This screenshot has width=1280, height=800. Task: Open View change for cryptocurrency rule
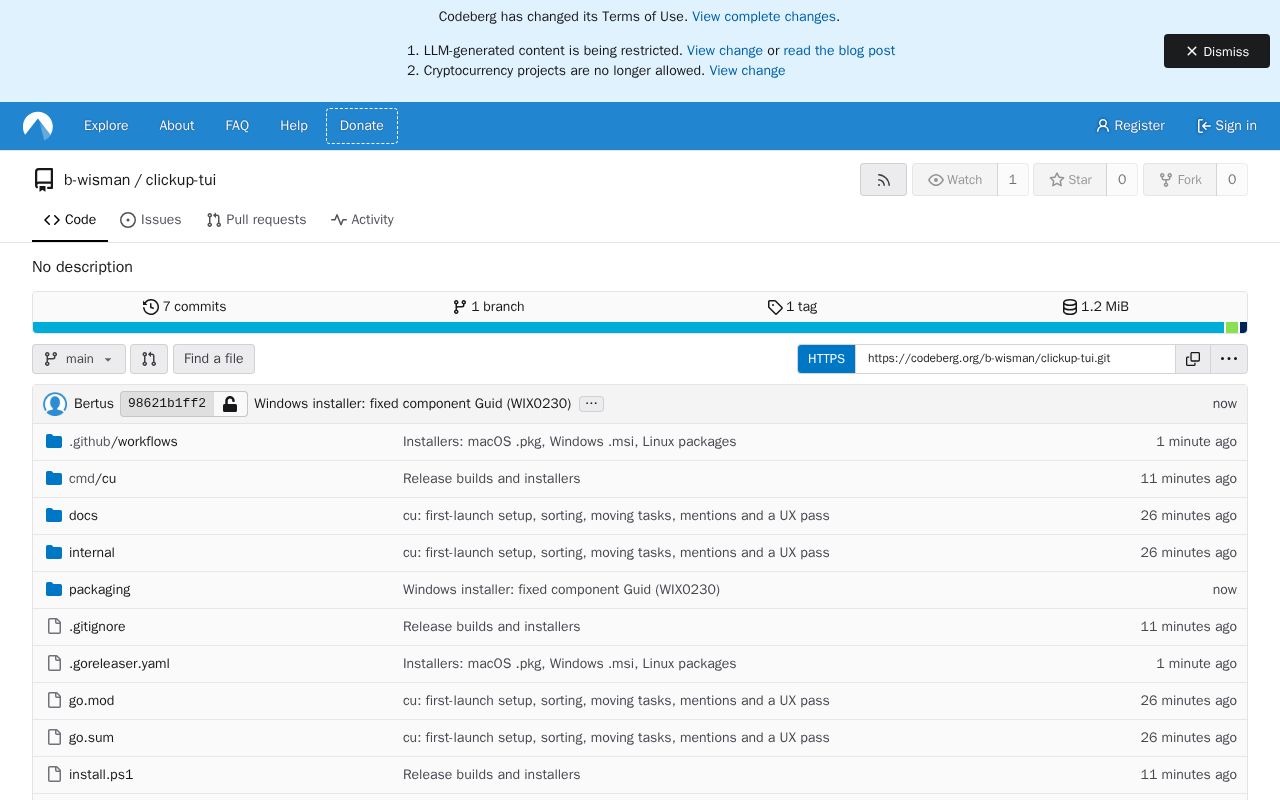(x=747, y=71)
